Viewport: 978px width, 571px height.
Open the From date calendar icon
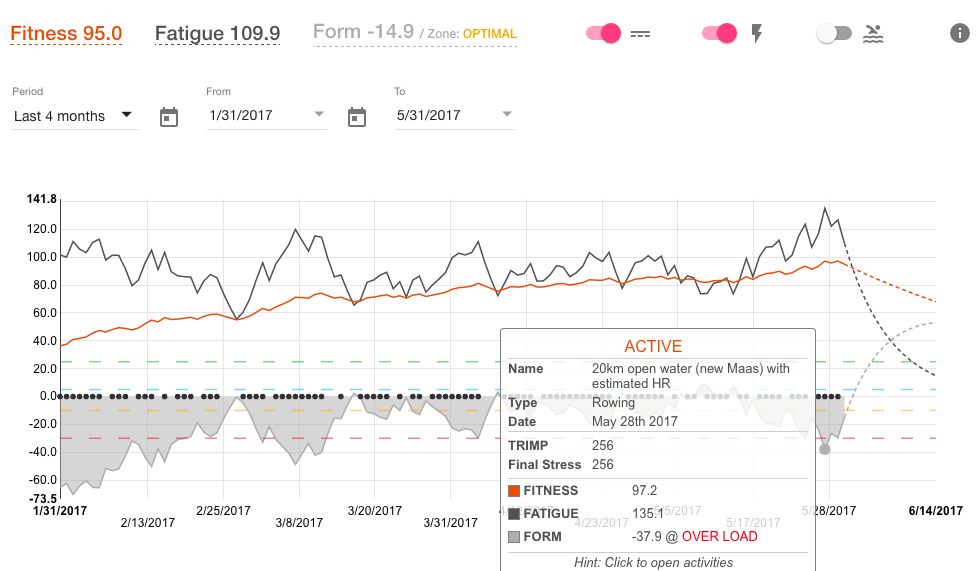coord(169,117)
